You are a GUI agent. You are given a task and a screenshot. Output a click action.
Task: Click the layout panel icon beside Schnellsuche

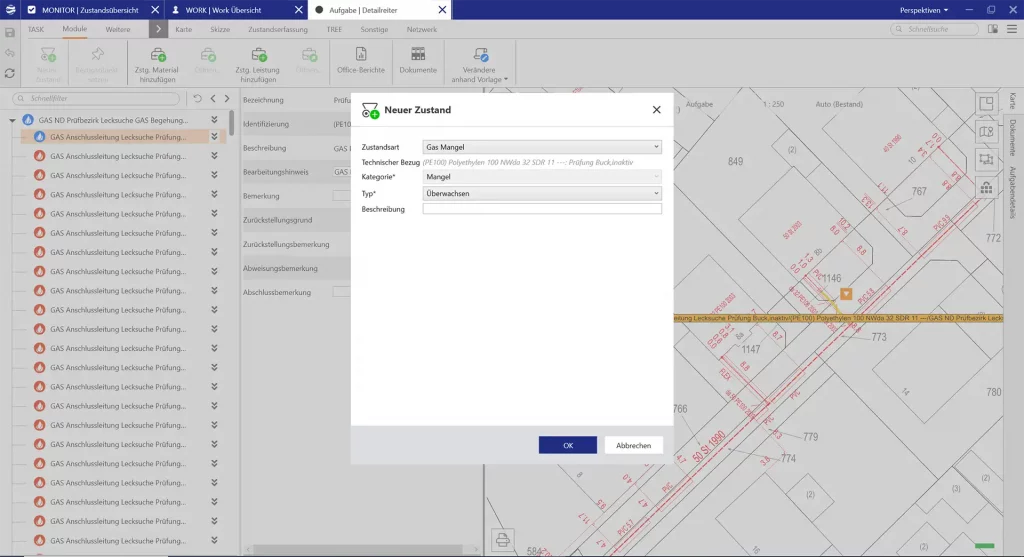tap(991, 30)
